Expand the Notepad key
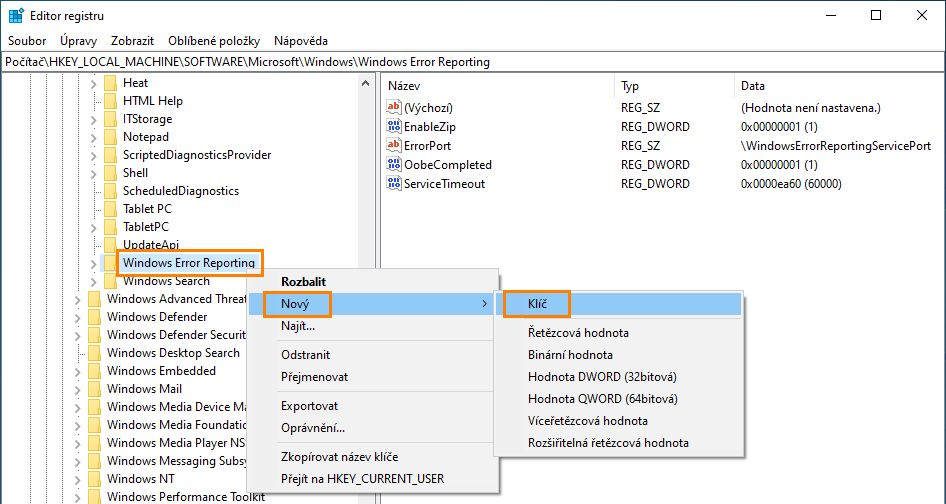The image size is (946, 504). pos(94,138)
